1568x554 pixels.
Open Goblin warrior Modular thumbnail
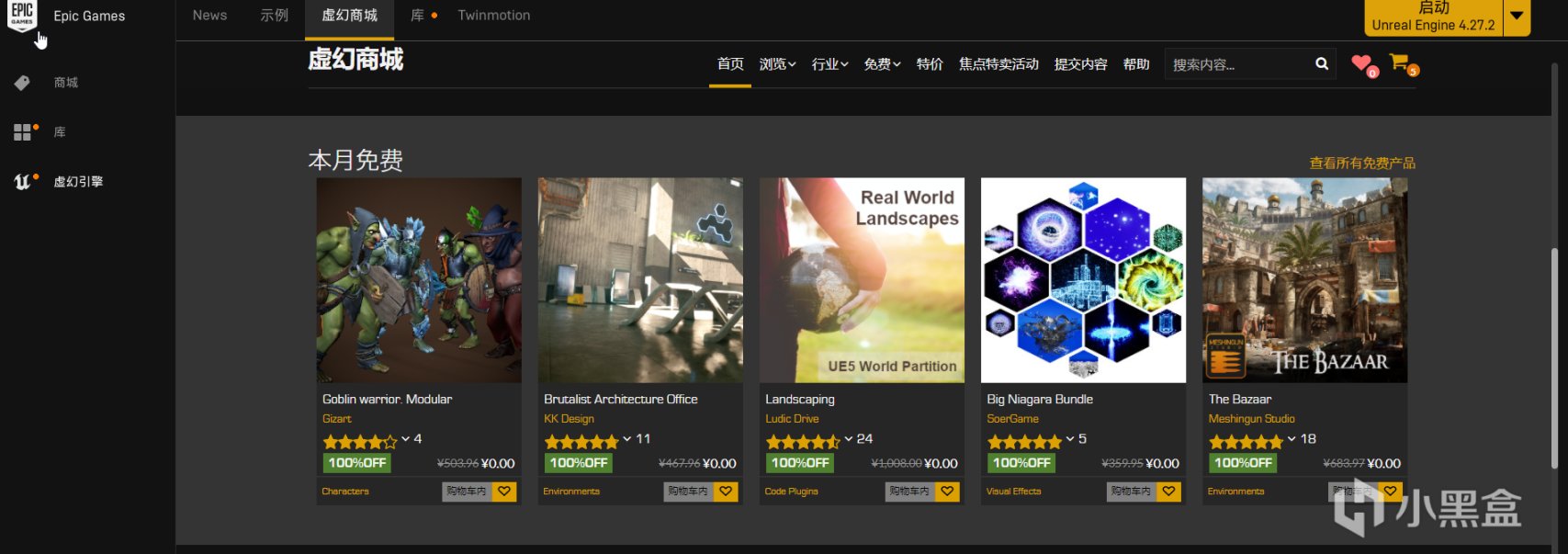click(x=419, y=280)
